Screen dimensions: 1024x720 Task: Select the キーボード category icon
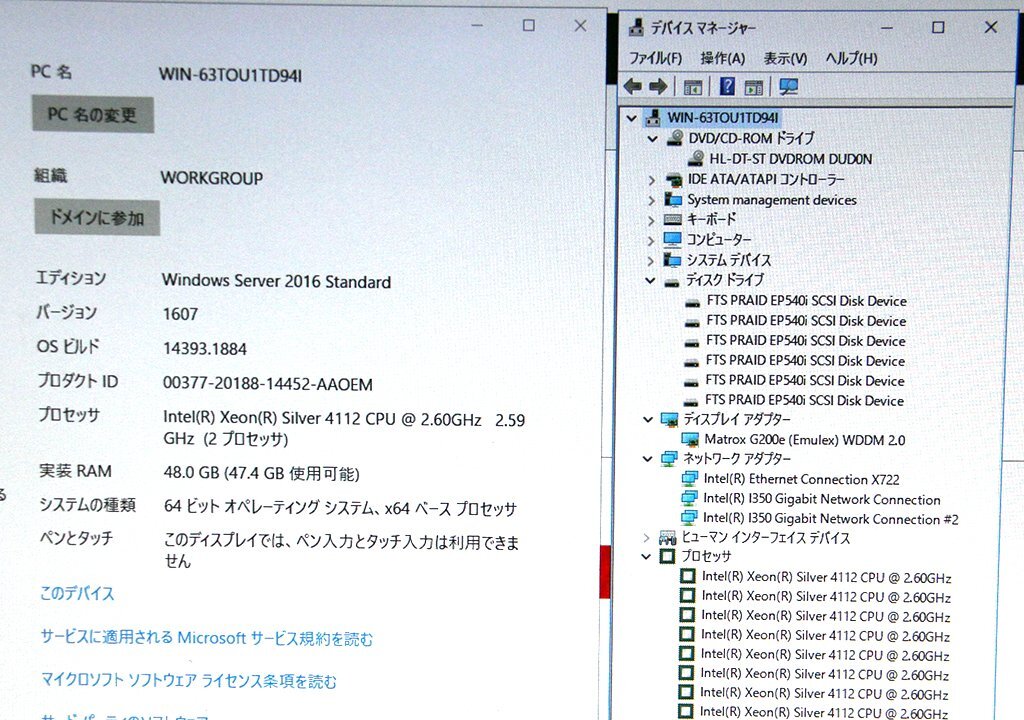point(673,220)
